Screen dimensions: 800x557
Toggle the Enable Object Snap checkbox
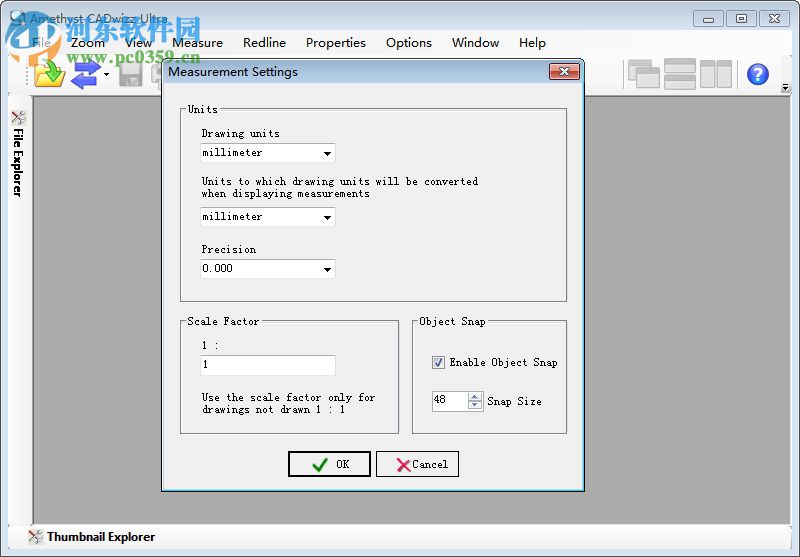(x=438, y=363)
